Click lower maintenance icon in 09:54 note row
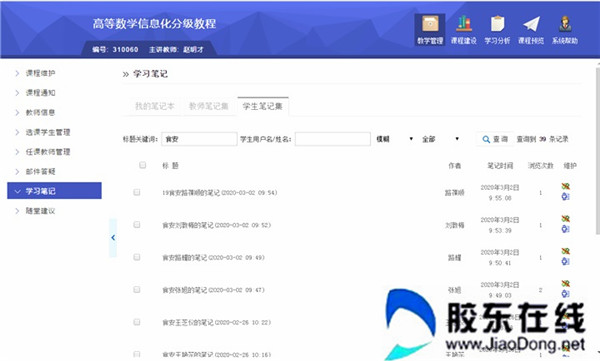The image size is (600, 361). (566, 196)
